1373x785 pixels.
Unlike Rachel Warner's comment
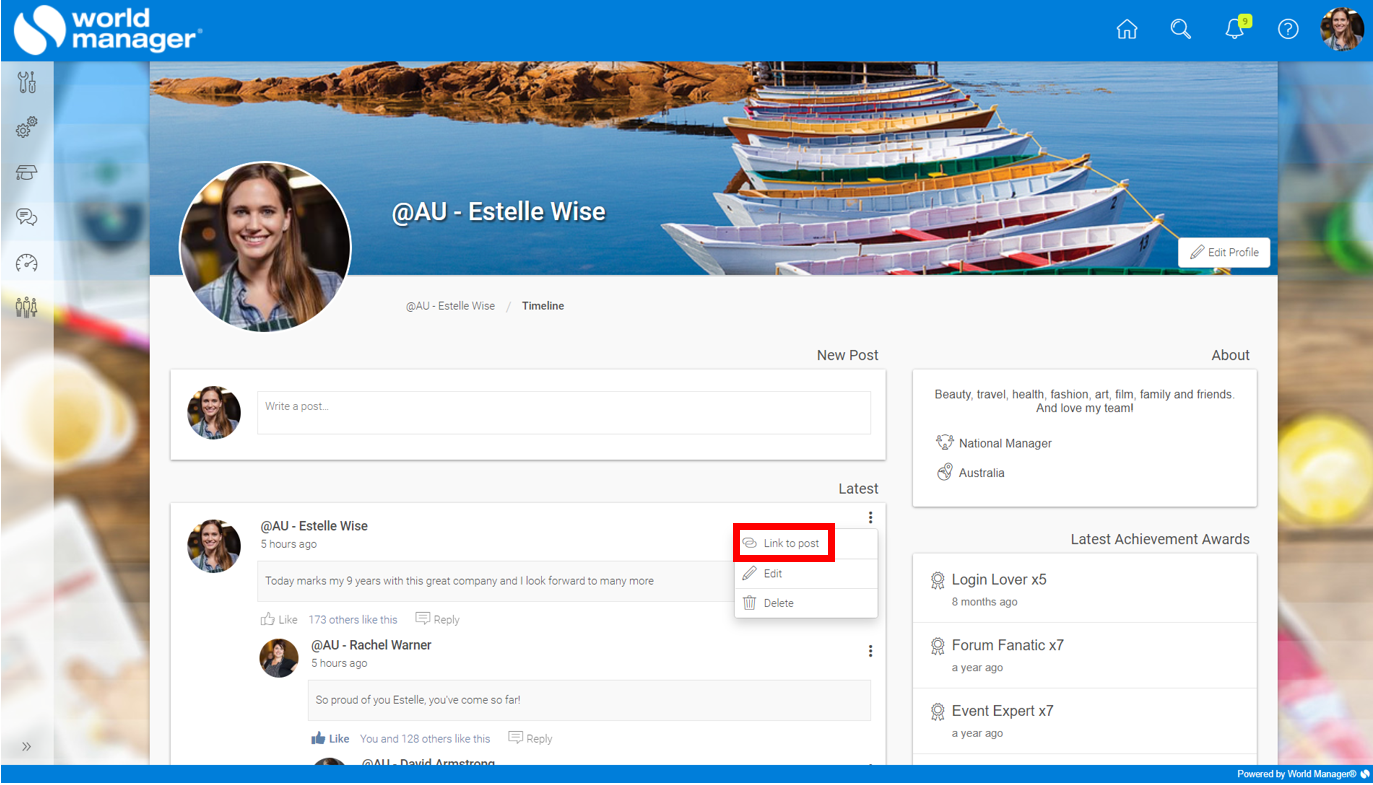pos(330,739)
